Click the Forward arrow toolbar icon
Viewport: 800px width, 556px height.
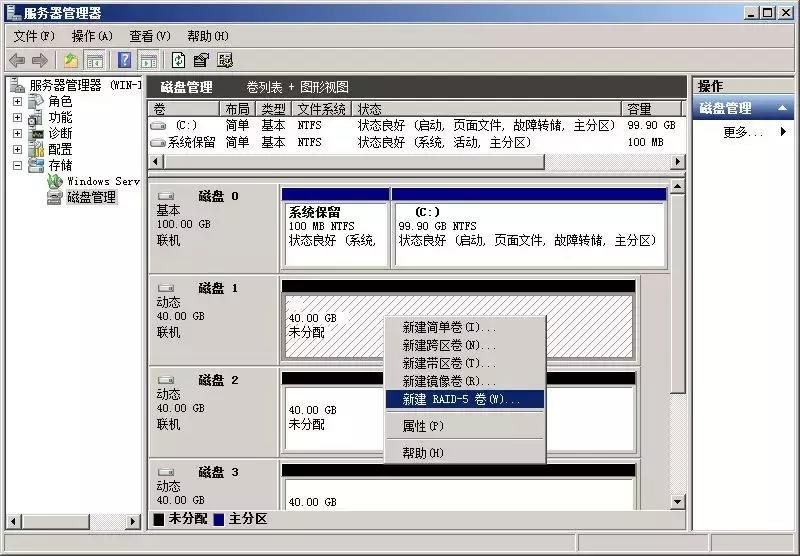coord(40,61)
